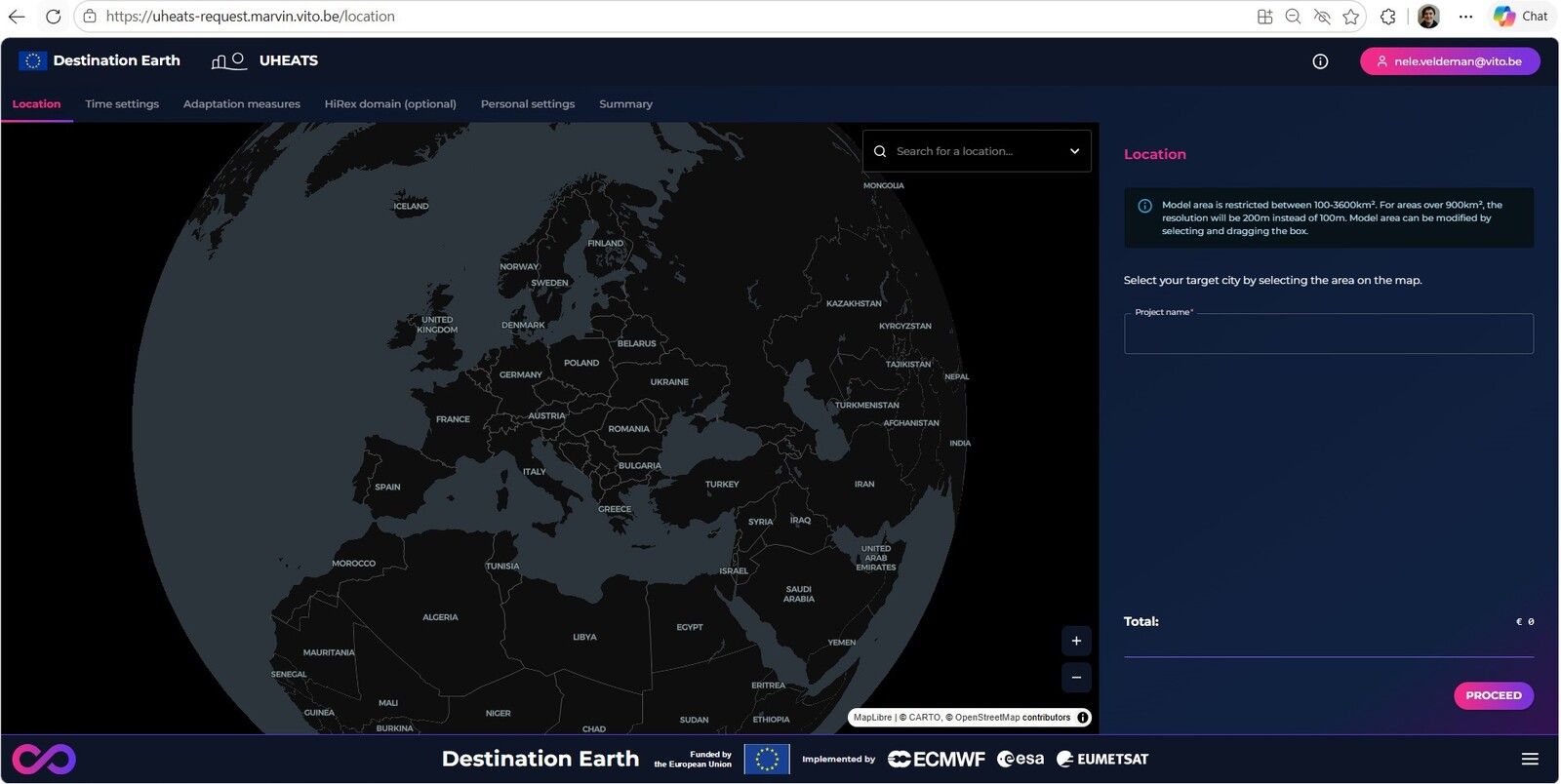The width and height of the screenshot is (1561, 784).
Task: Bookmark this page with the star icon
Action: [1351, 17]
